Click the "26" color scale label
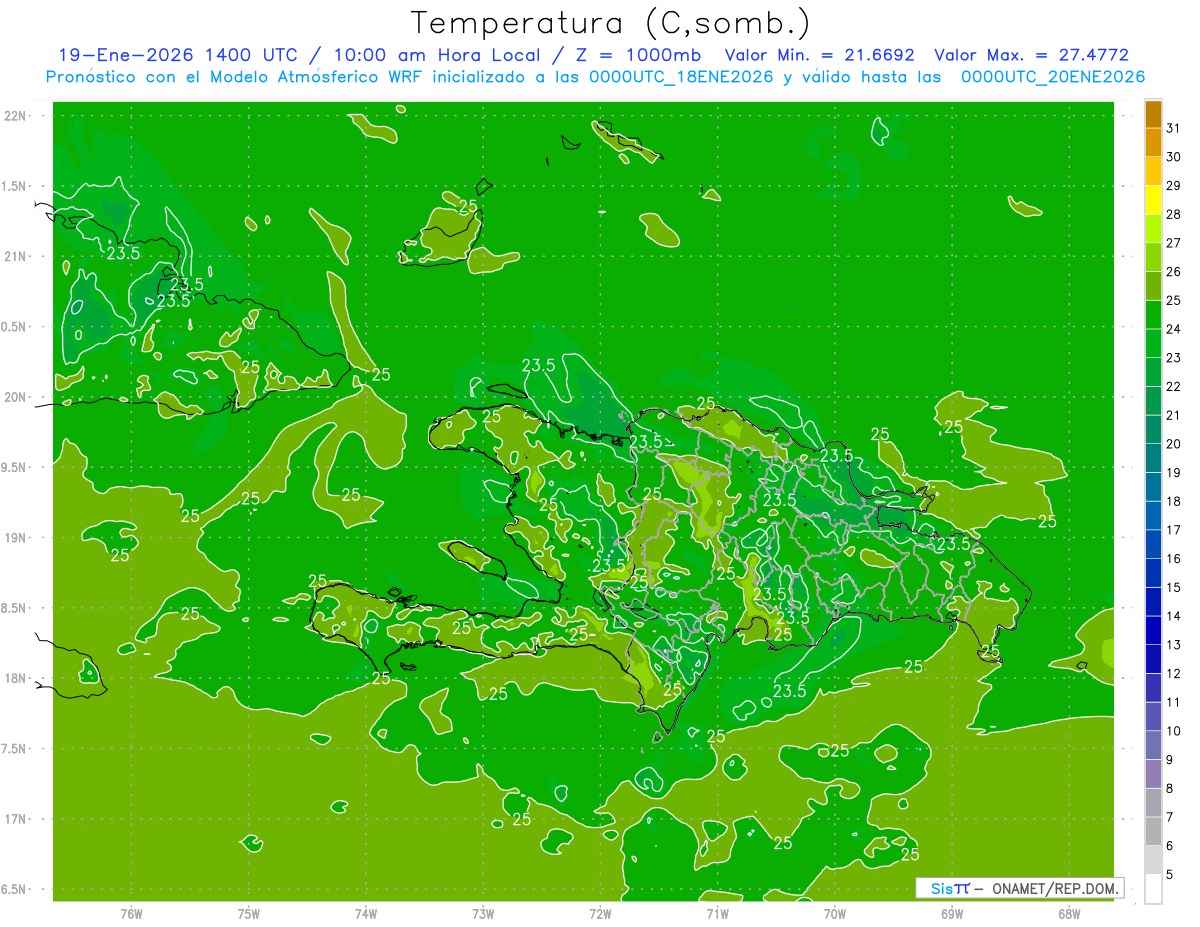Viewport: 1200px width, 927px height. [x=1174, y=272]
